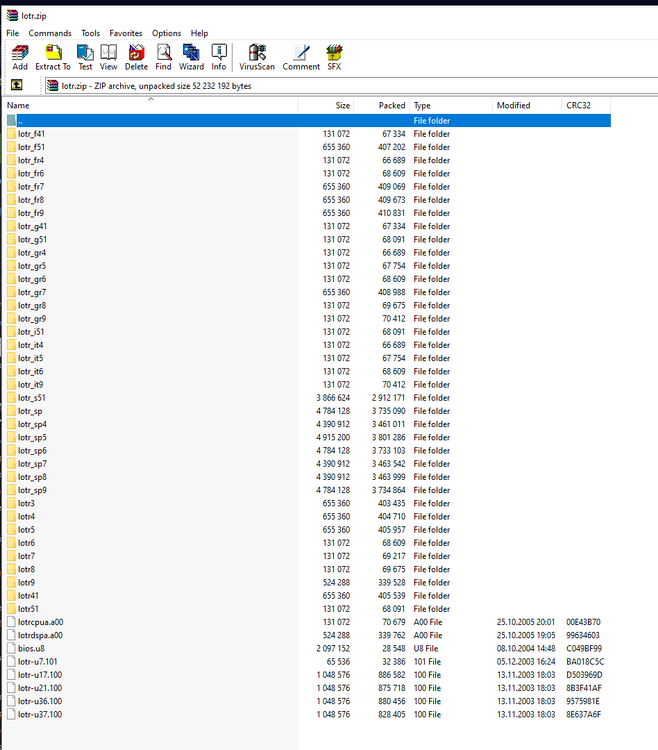Click the WinRAR icon in the title bar
This screenshot has width=658, height=750.
coord(12,15)
